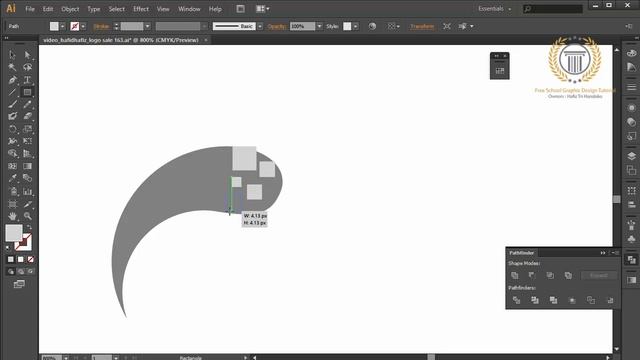Select the Magic Wand tool

point(12,67)
